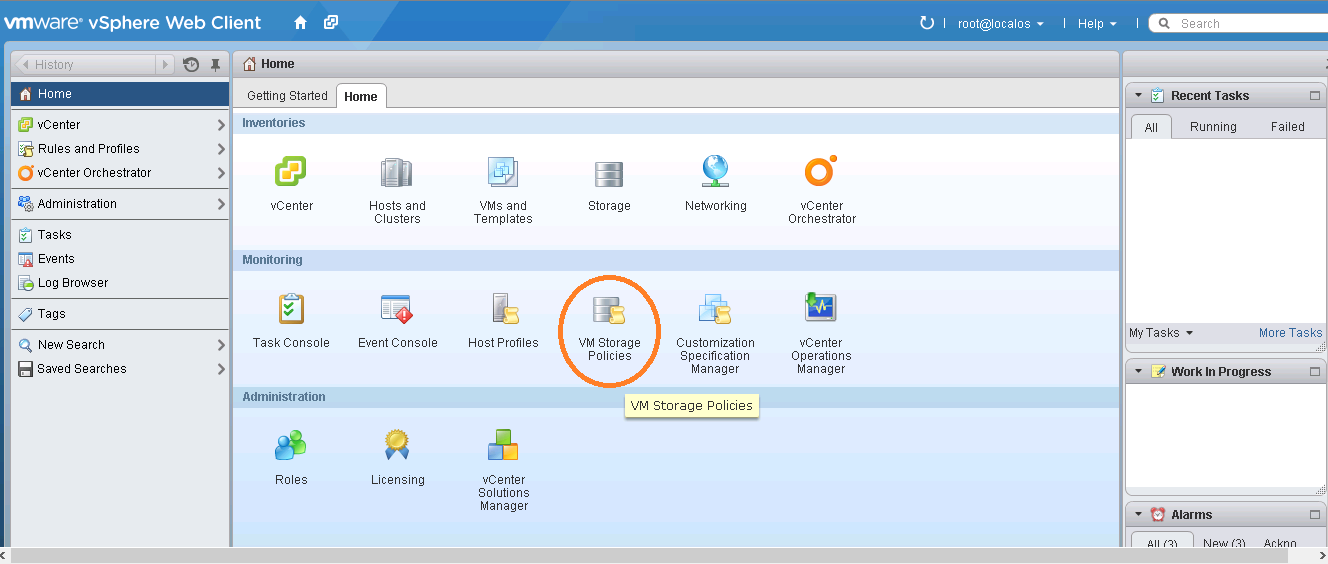Image resolution: width=1328 pixels, height=564 pixels.
Task: Click the linked-windows icon beside the home icon
Action: (331, 22)
